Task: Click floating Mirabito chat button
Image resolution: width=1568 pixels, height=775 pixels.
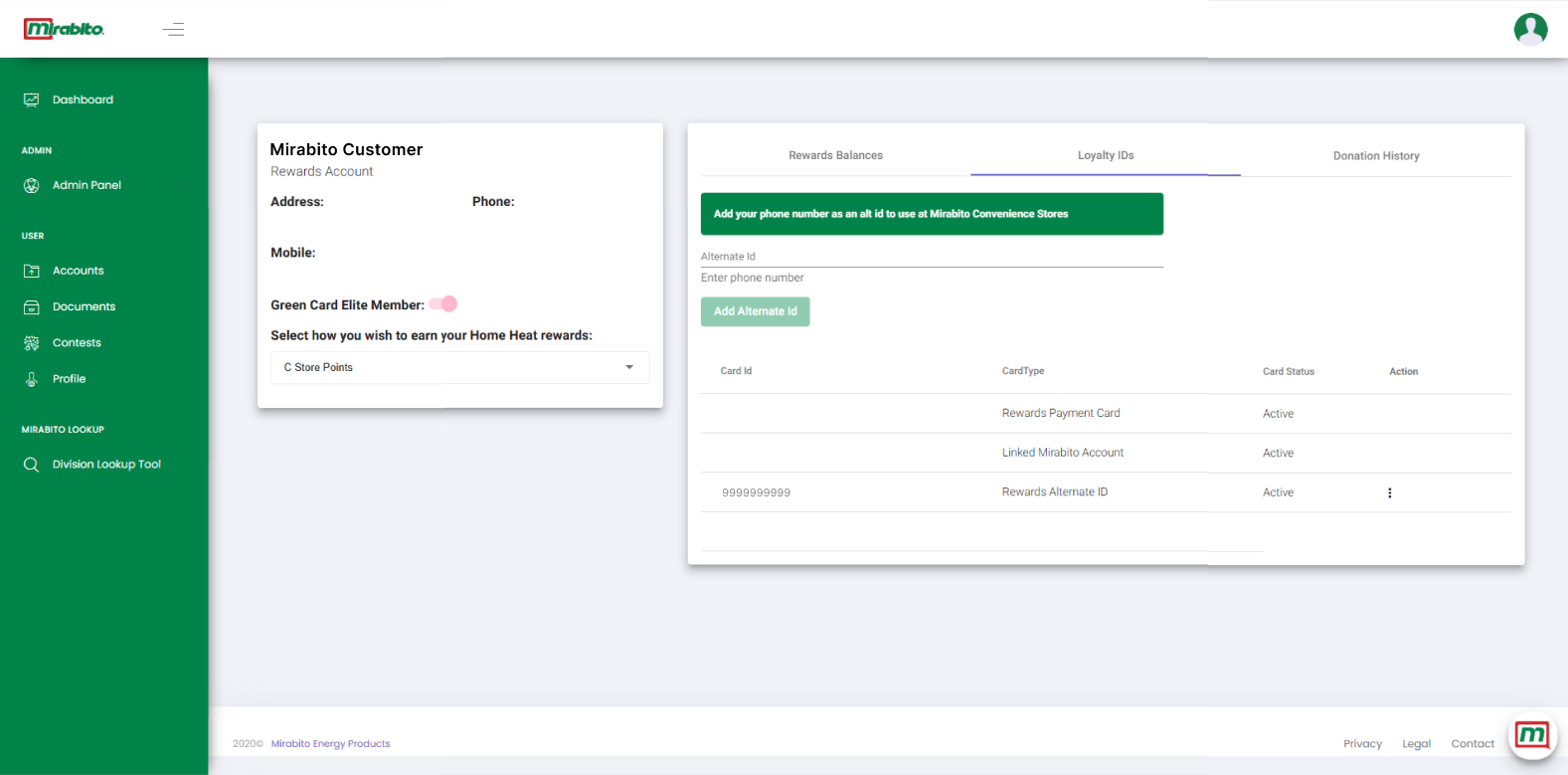Action: [1531, 736]
